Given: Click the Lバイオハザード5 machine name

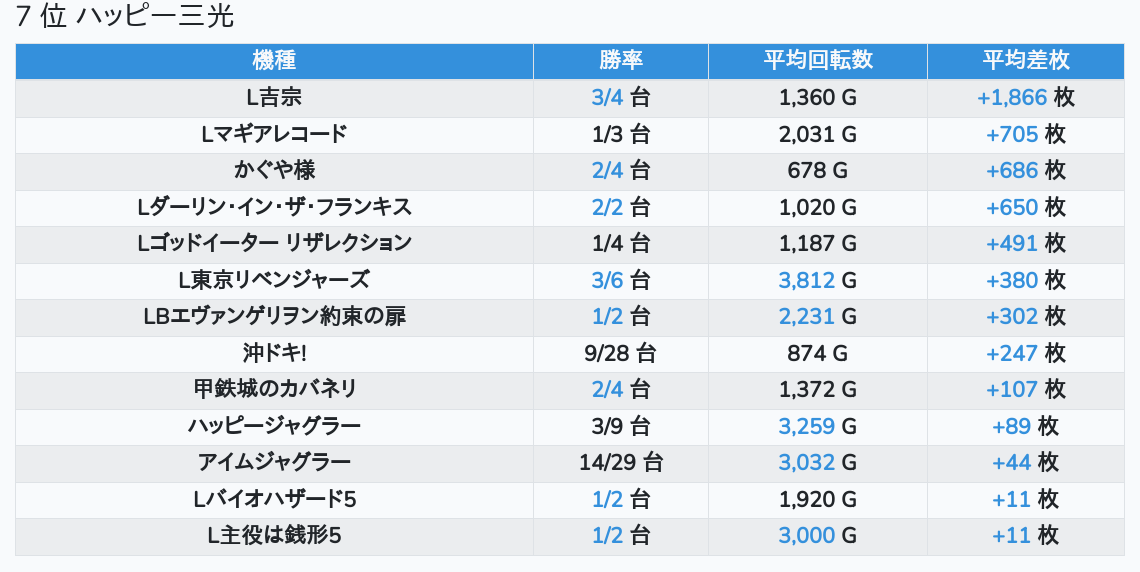Looking at the screenshot, I should tap(274, 499).
